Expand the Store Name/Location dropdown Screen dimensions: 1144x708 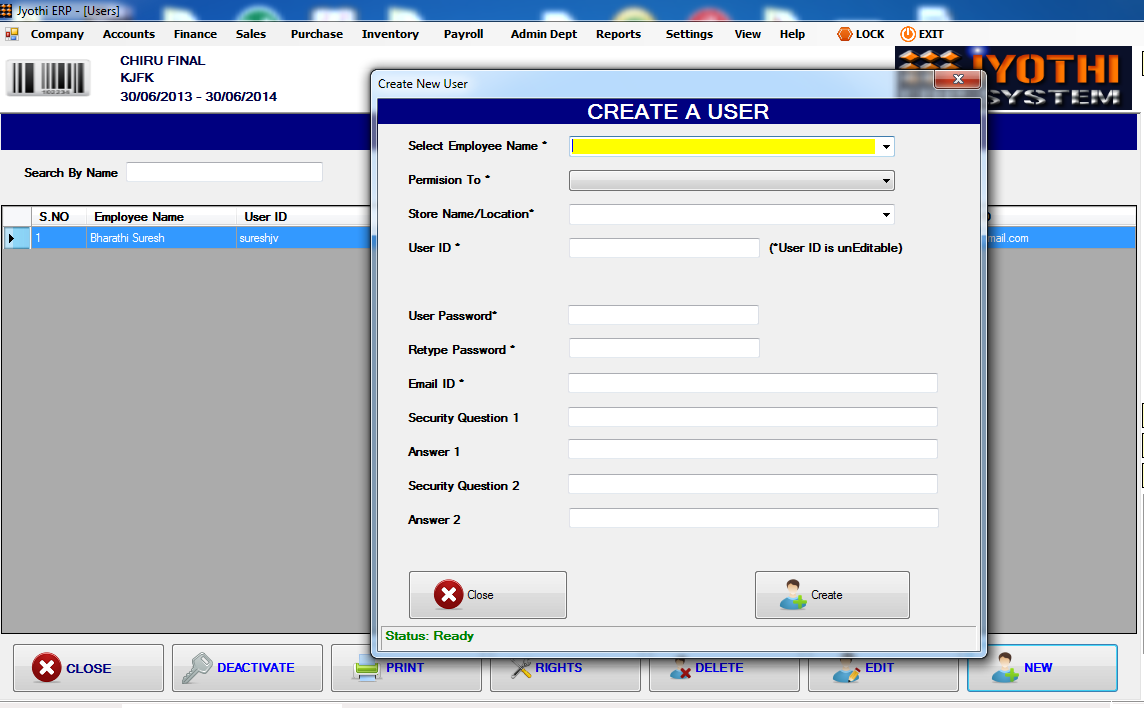click(886, 213)
